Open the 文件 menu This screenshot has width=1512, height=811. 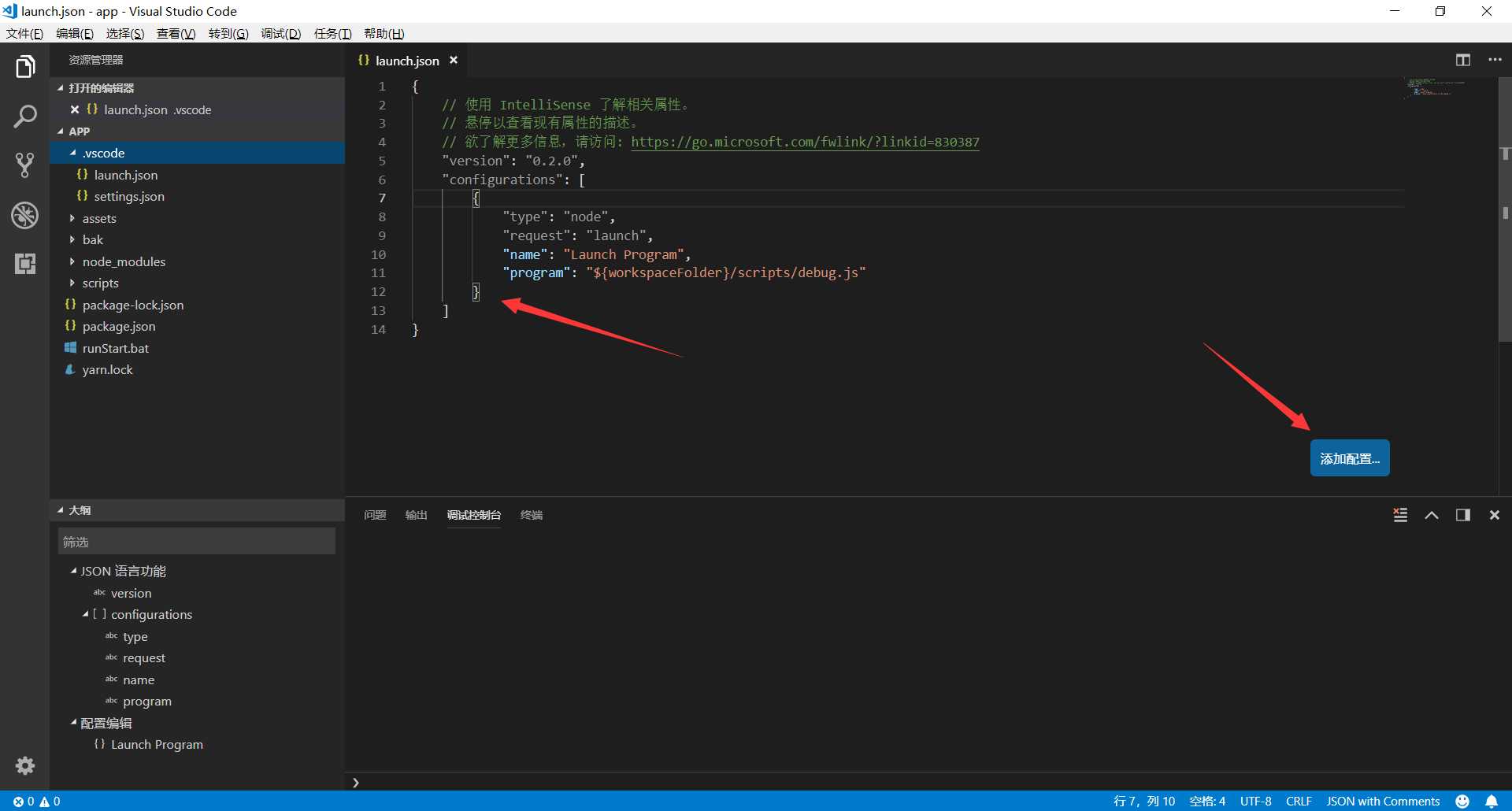(24, 33)
